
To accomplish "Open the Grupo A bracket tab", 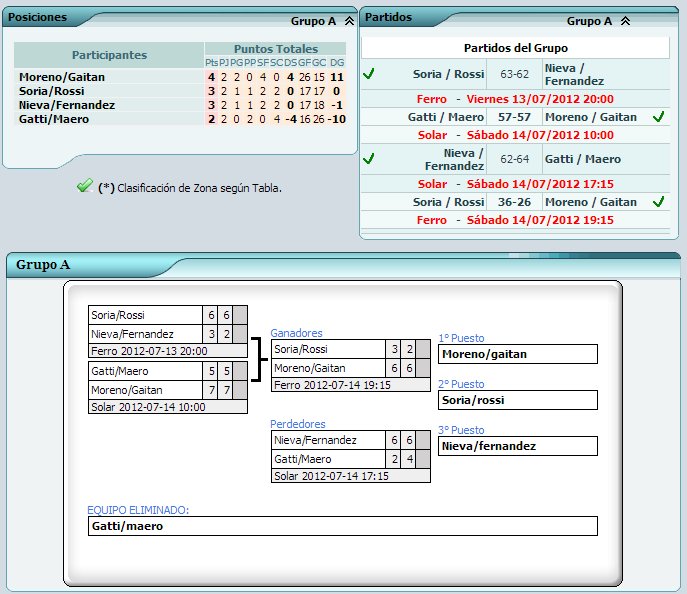I will pos(39,265).
